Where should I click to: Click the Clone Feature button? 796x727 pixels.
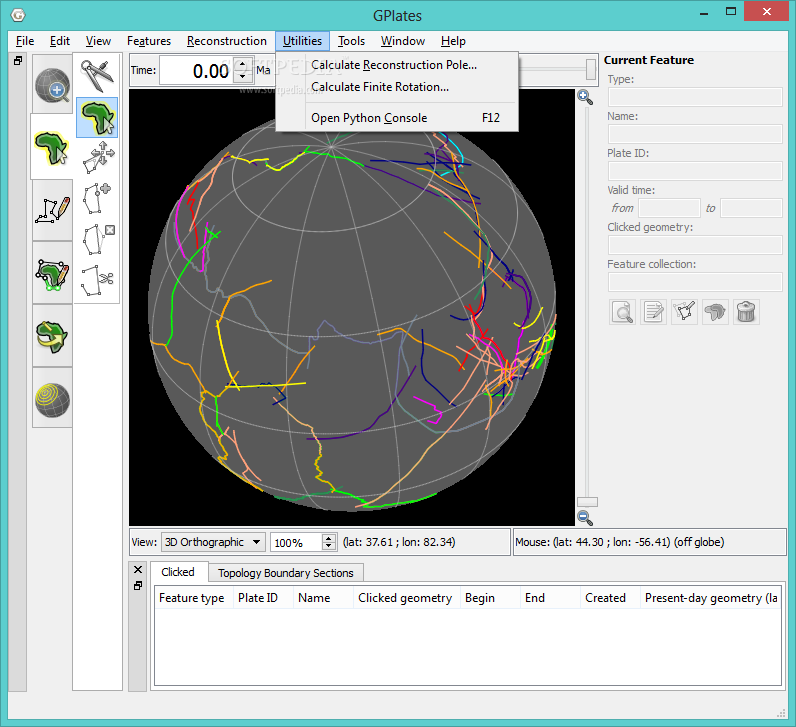715,312
